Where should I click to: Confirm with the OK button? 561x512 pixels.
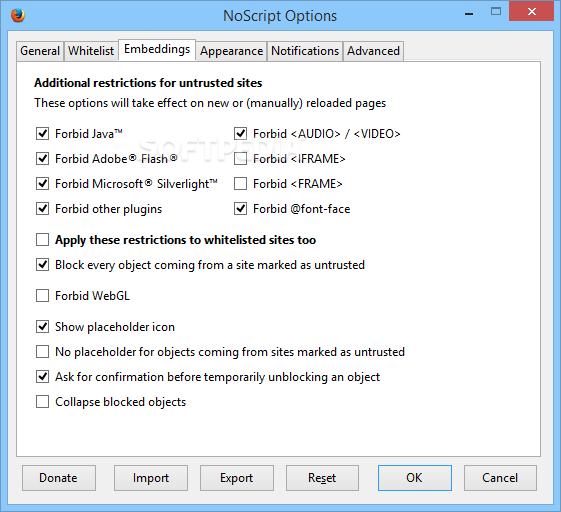(415, 478)
